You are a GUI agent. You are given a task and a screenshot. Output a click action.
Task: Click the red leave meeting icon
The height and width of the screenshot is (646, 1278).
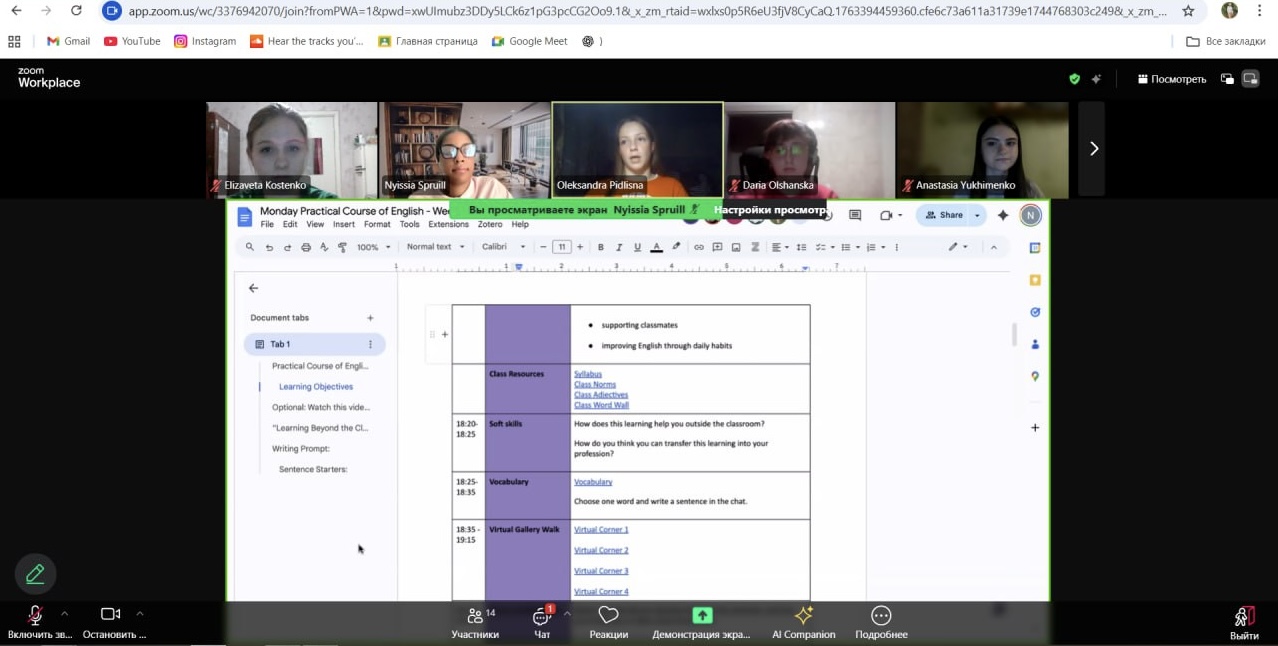click(x=1244, y=617)
